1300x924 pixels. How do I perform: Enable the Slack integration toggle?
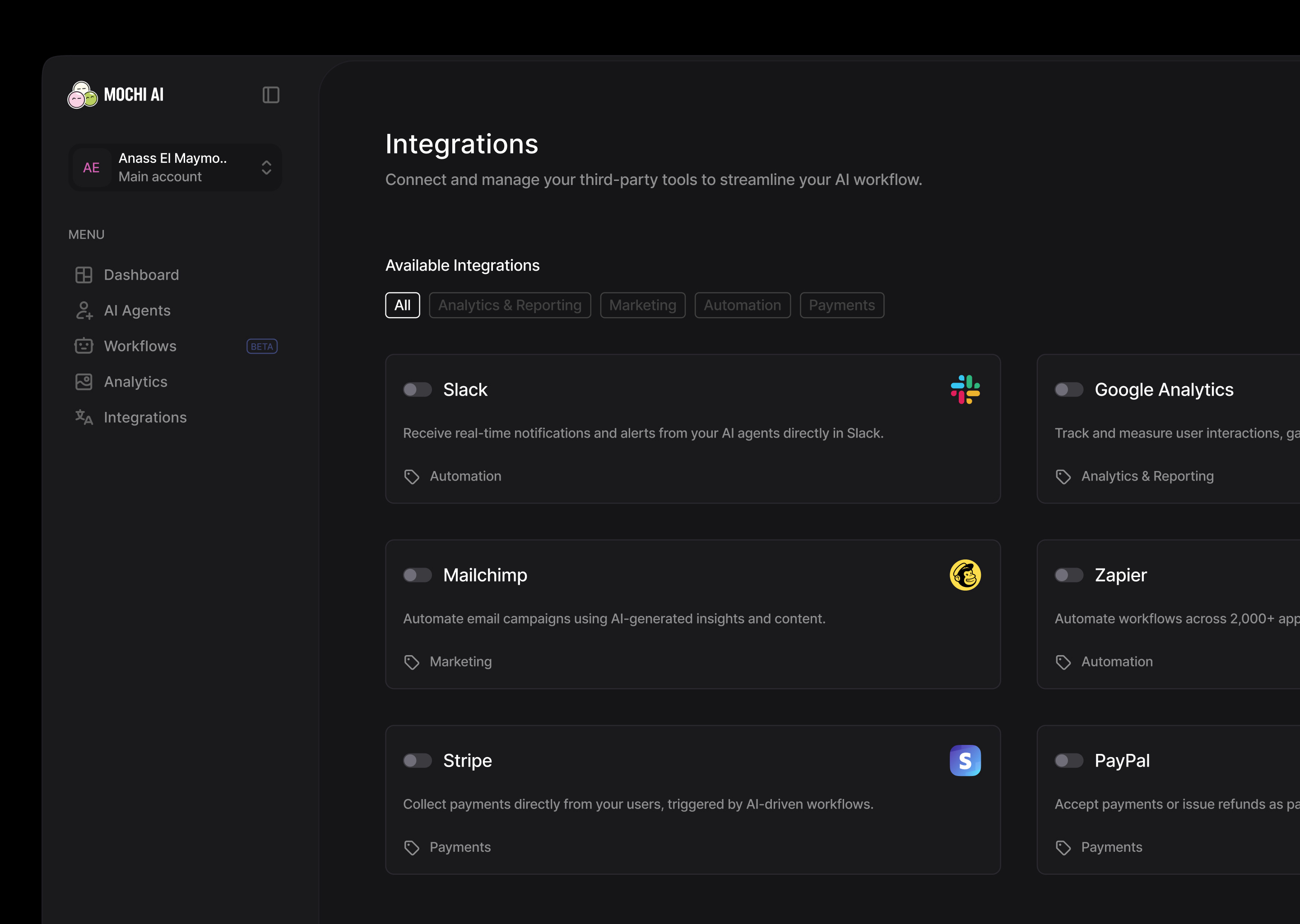(417, 390)
